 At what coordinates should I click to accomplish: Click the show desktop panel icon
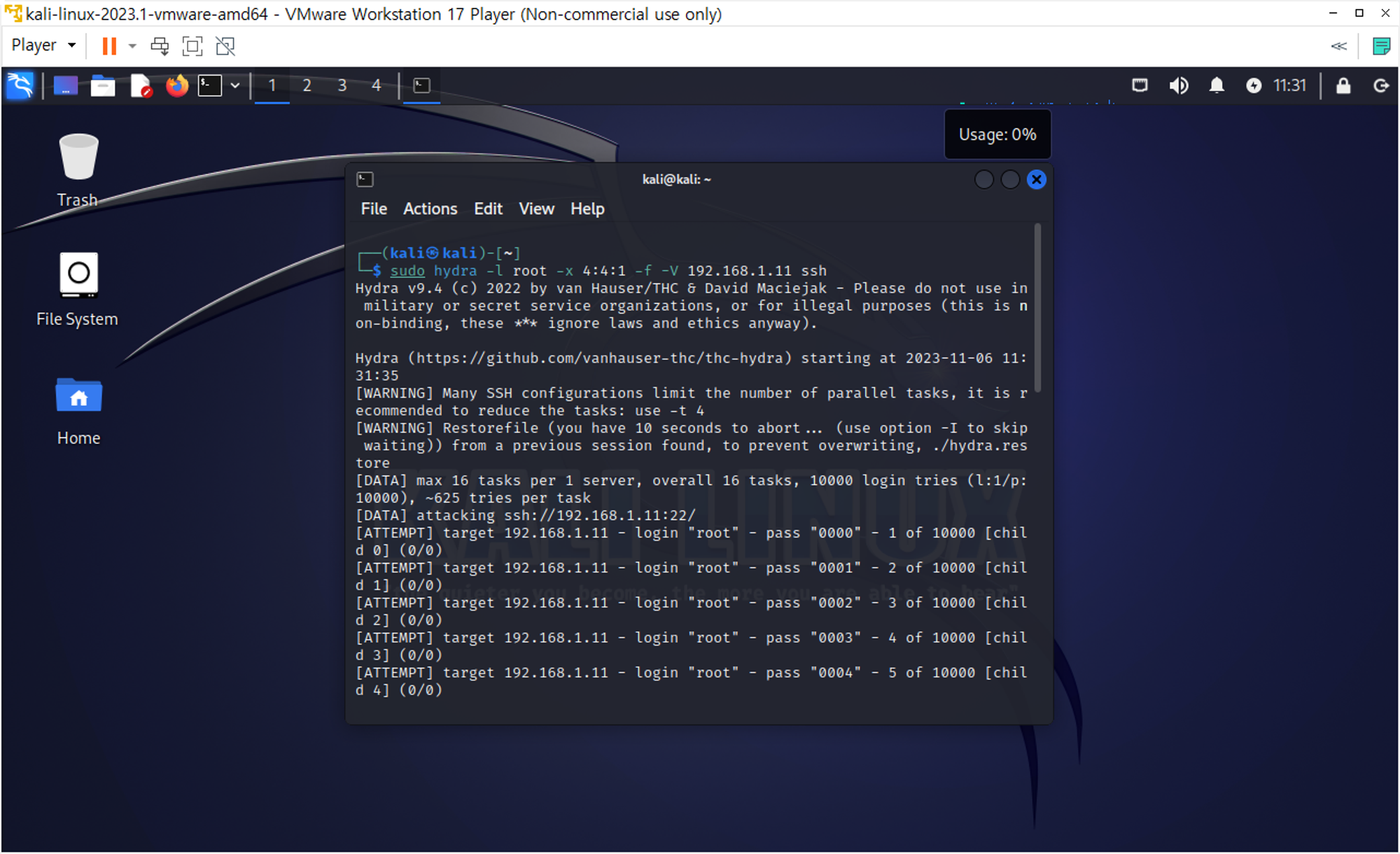[66, 85]
